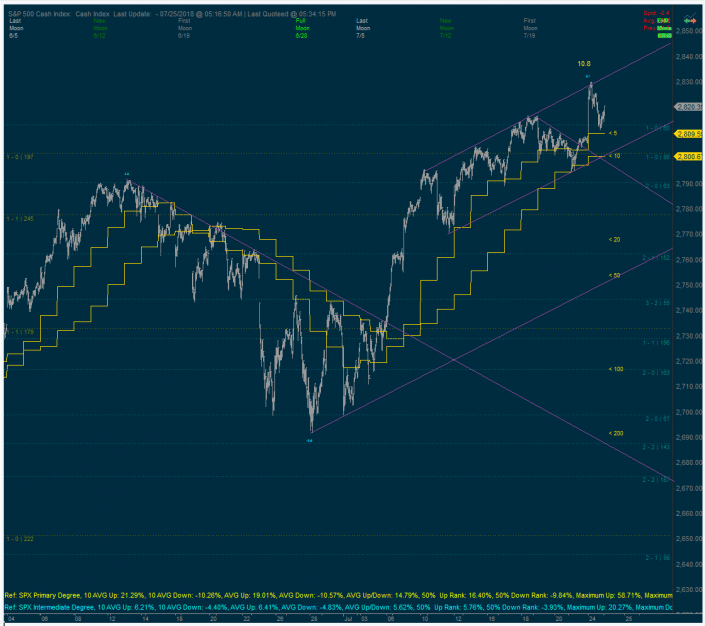Click the New Moon 6/12 label
The height and width of the screenshot is (626, 705).
(100, 28)
